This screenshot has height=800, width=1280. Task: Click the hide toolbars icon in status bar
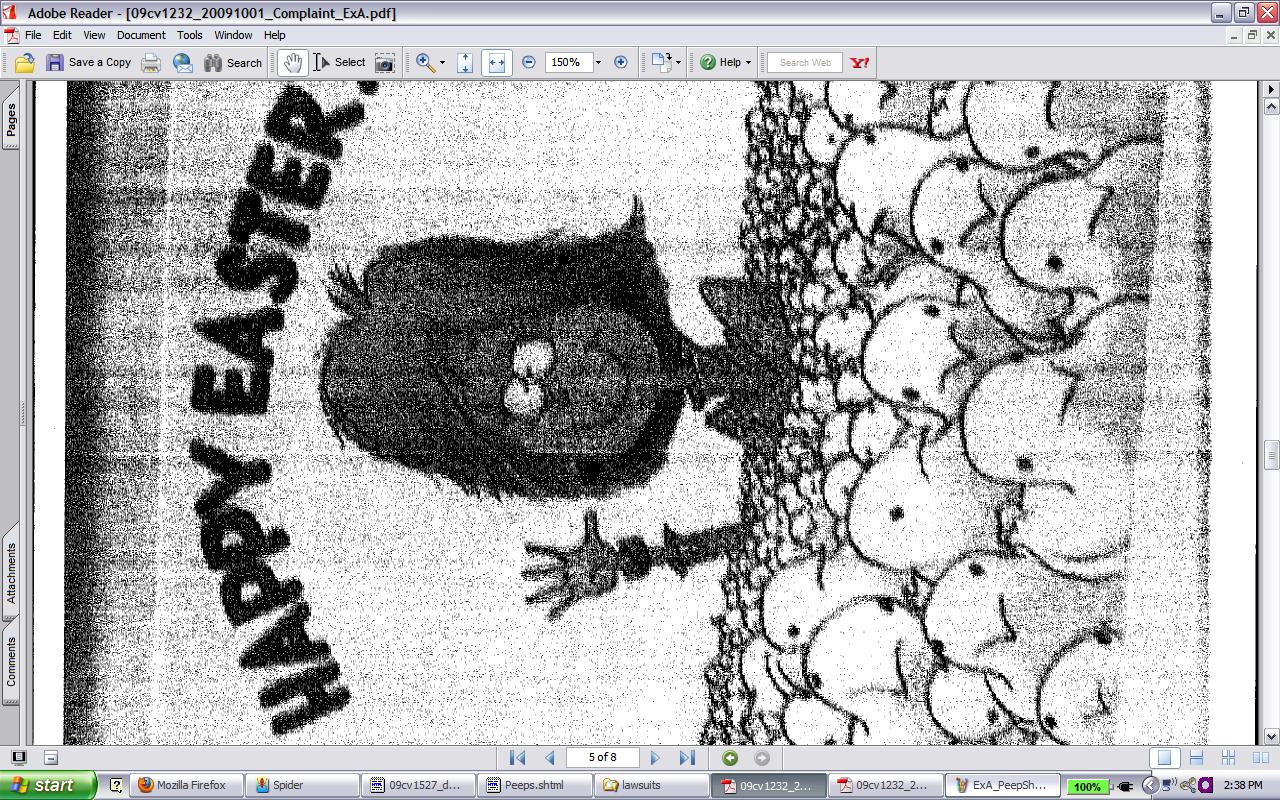[51, 758]
